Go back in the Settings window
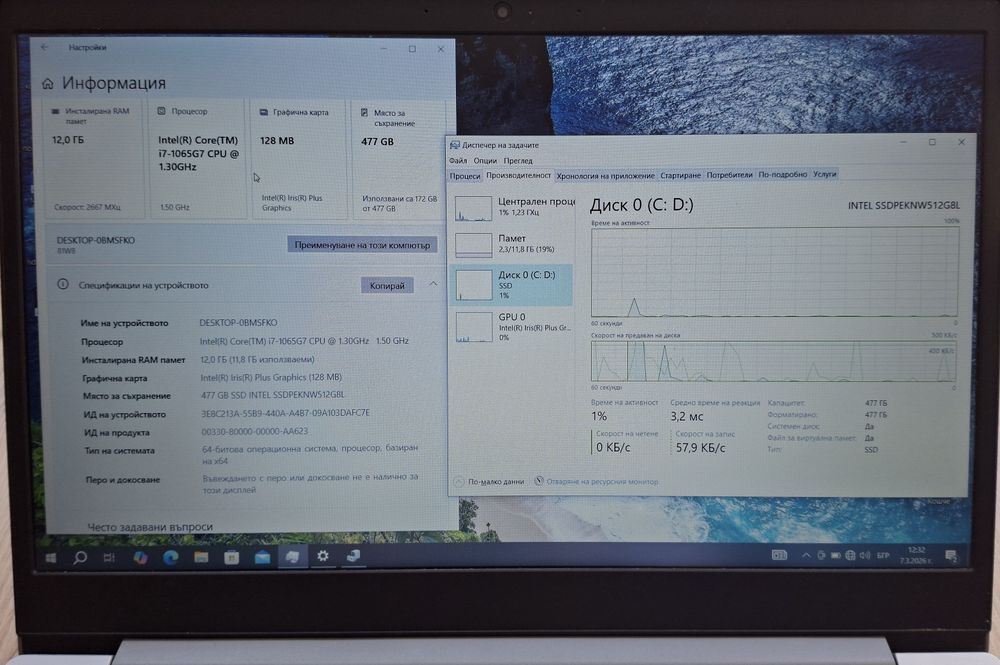 45,47
